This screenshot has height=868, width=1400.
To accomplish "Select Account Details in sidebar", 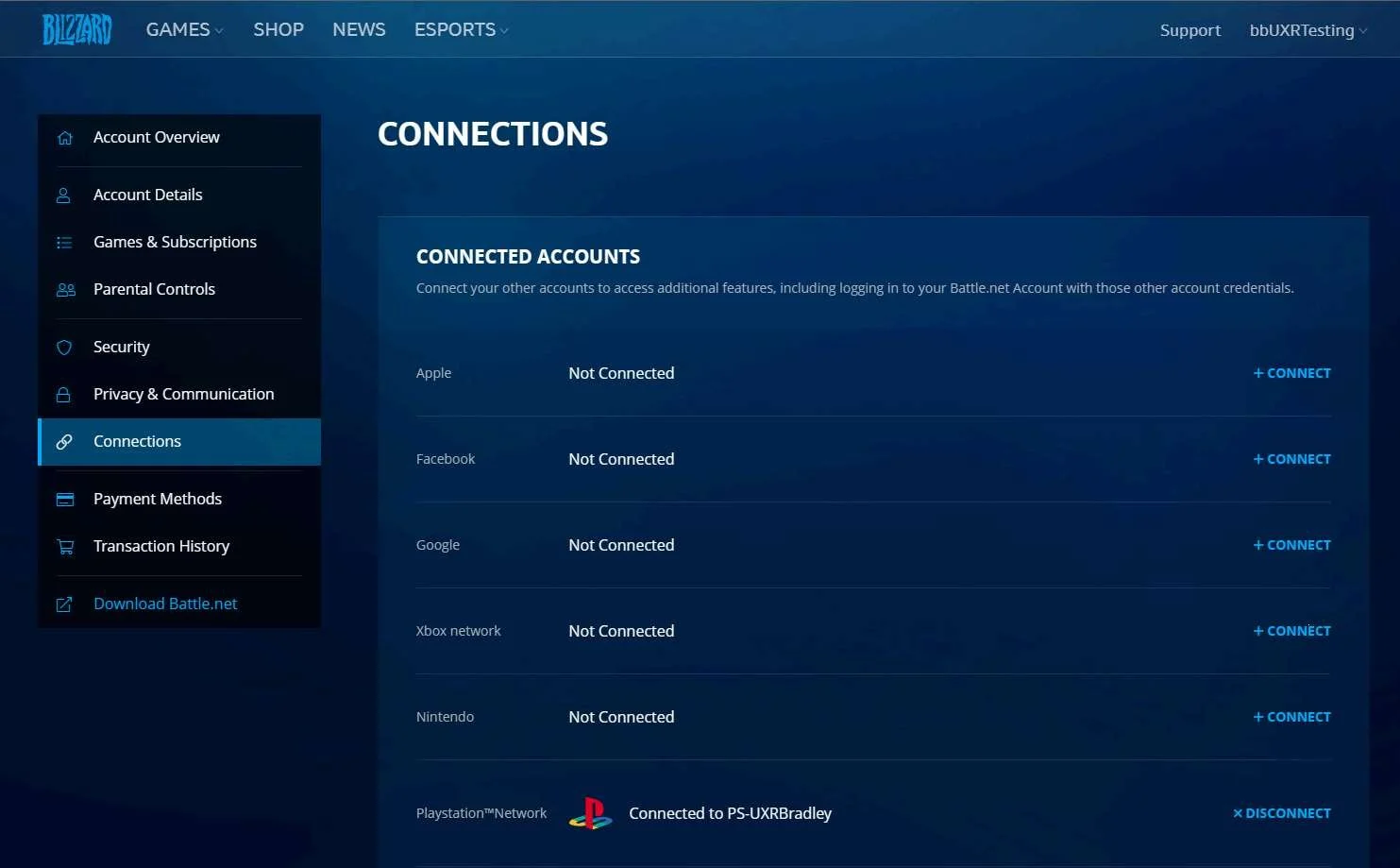I will point(179,196).
